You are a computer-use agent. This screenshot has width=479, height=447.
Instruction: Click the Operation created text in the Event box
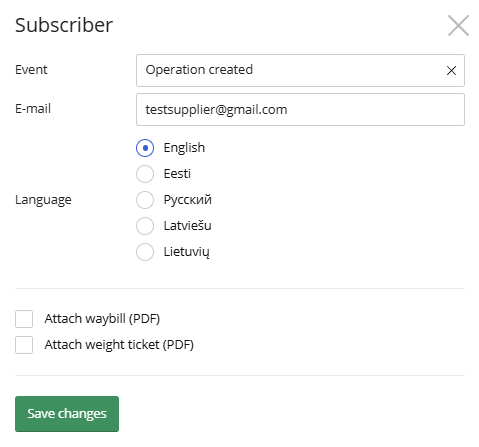(199, 70)
